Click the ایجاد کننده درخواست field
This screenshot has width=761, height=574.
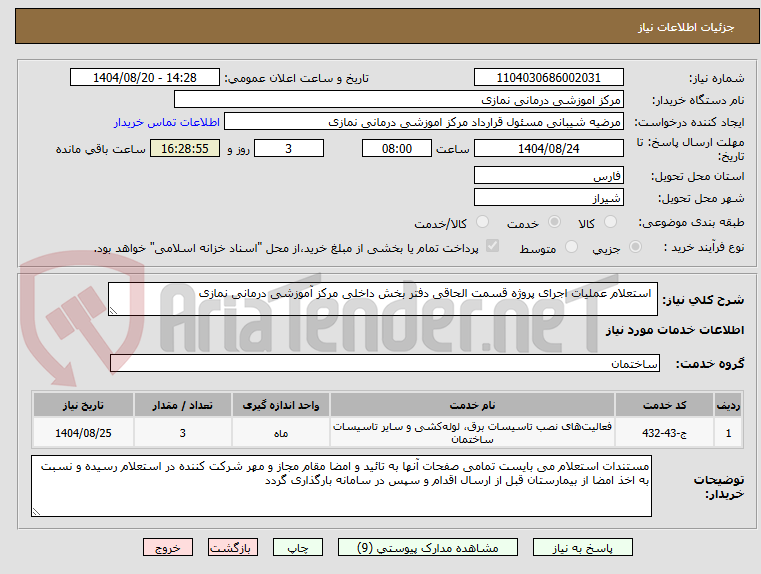[424, 122]
